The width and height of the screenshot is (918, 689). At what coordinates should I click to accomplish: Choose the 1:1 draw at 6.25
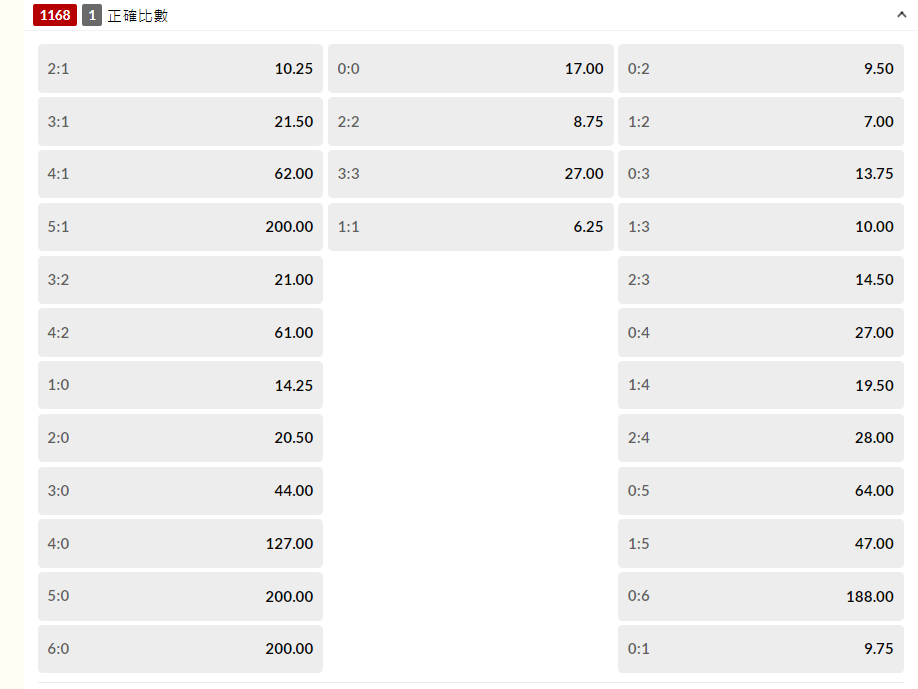point(470,227)
